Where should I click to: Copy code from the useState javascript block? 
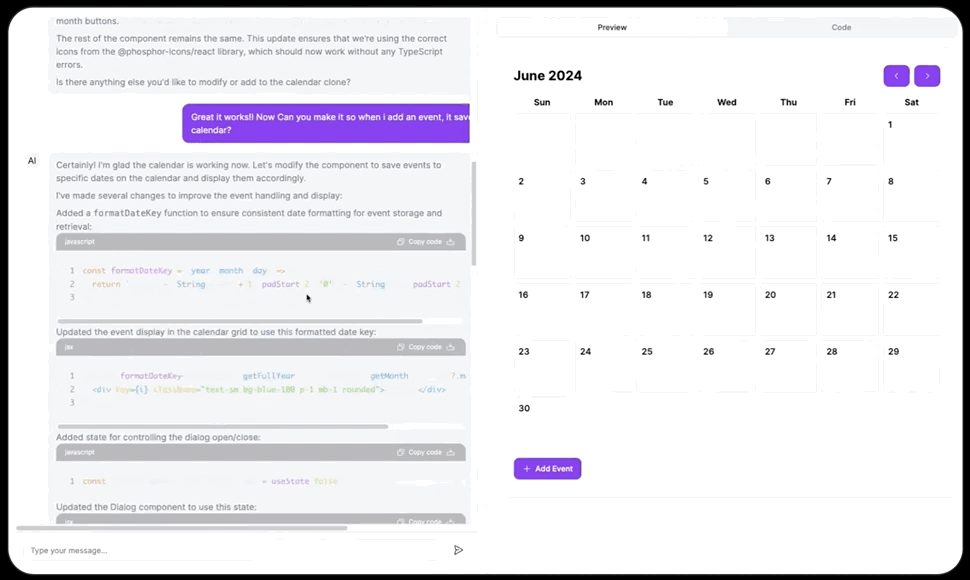[x=419, y=452]
